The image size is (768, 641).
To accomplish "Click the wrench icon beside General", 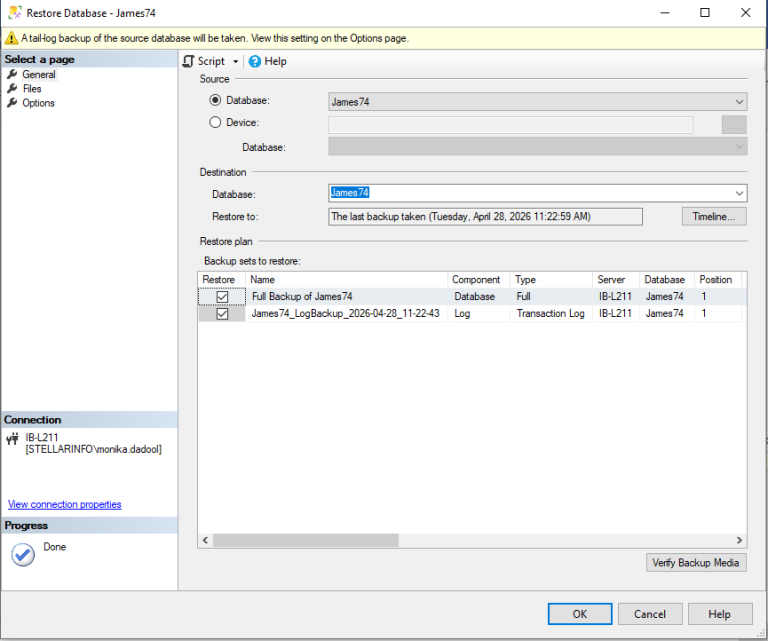I will click(x=12, y=74).
